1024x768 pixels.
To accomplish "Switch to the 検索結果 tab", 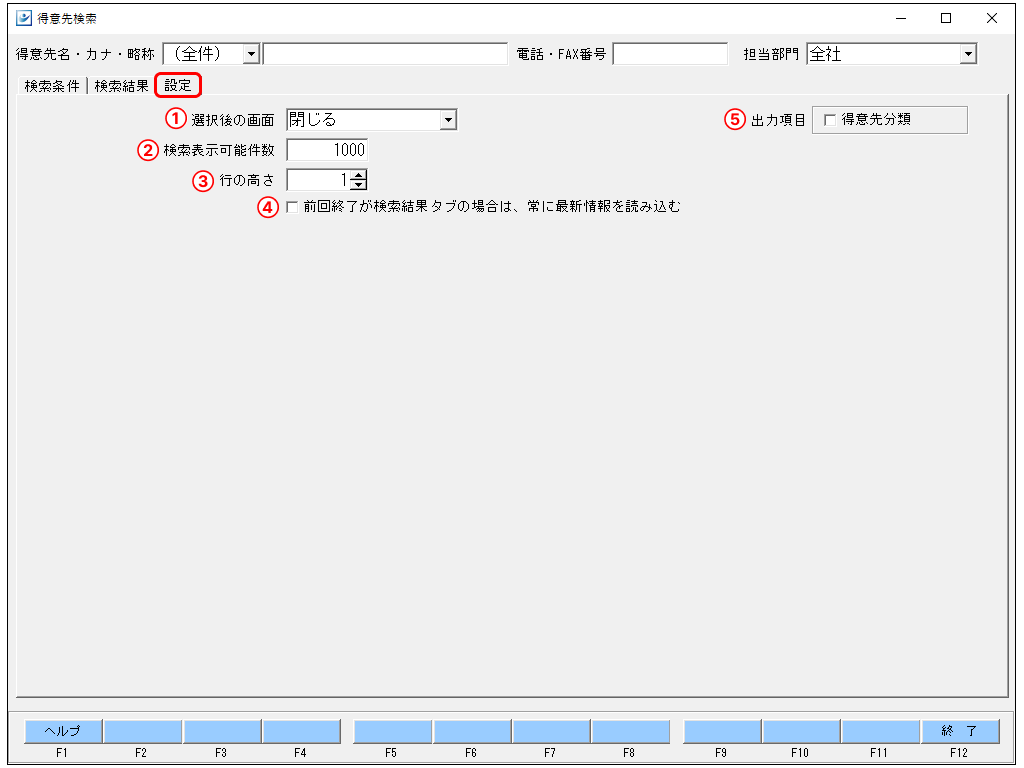I will [x=121, y=86].
